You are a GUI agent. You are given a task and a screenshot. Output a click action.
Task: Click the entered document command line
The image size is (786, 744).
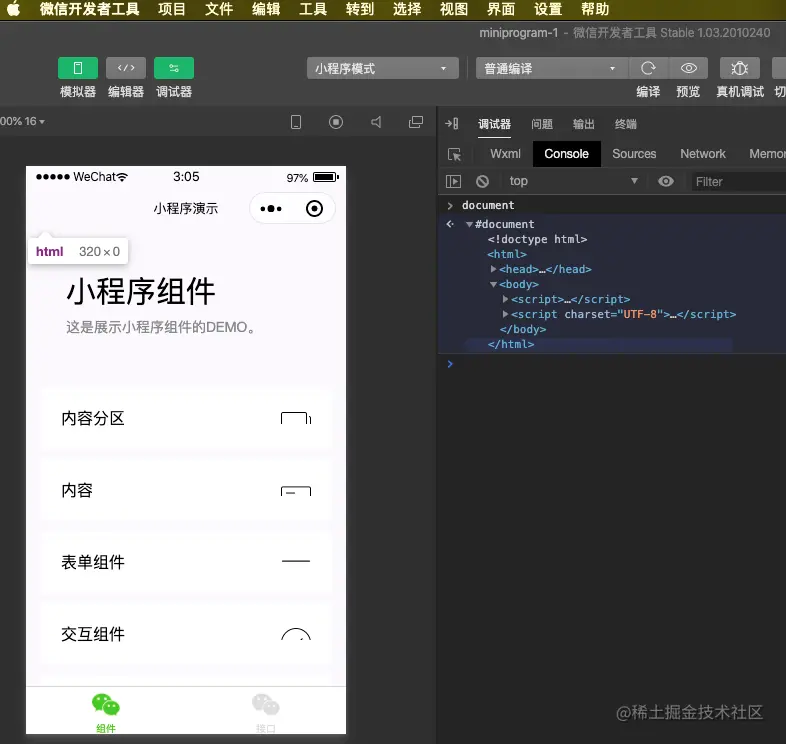pyautogui.click(x=488, y=205)
